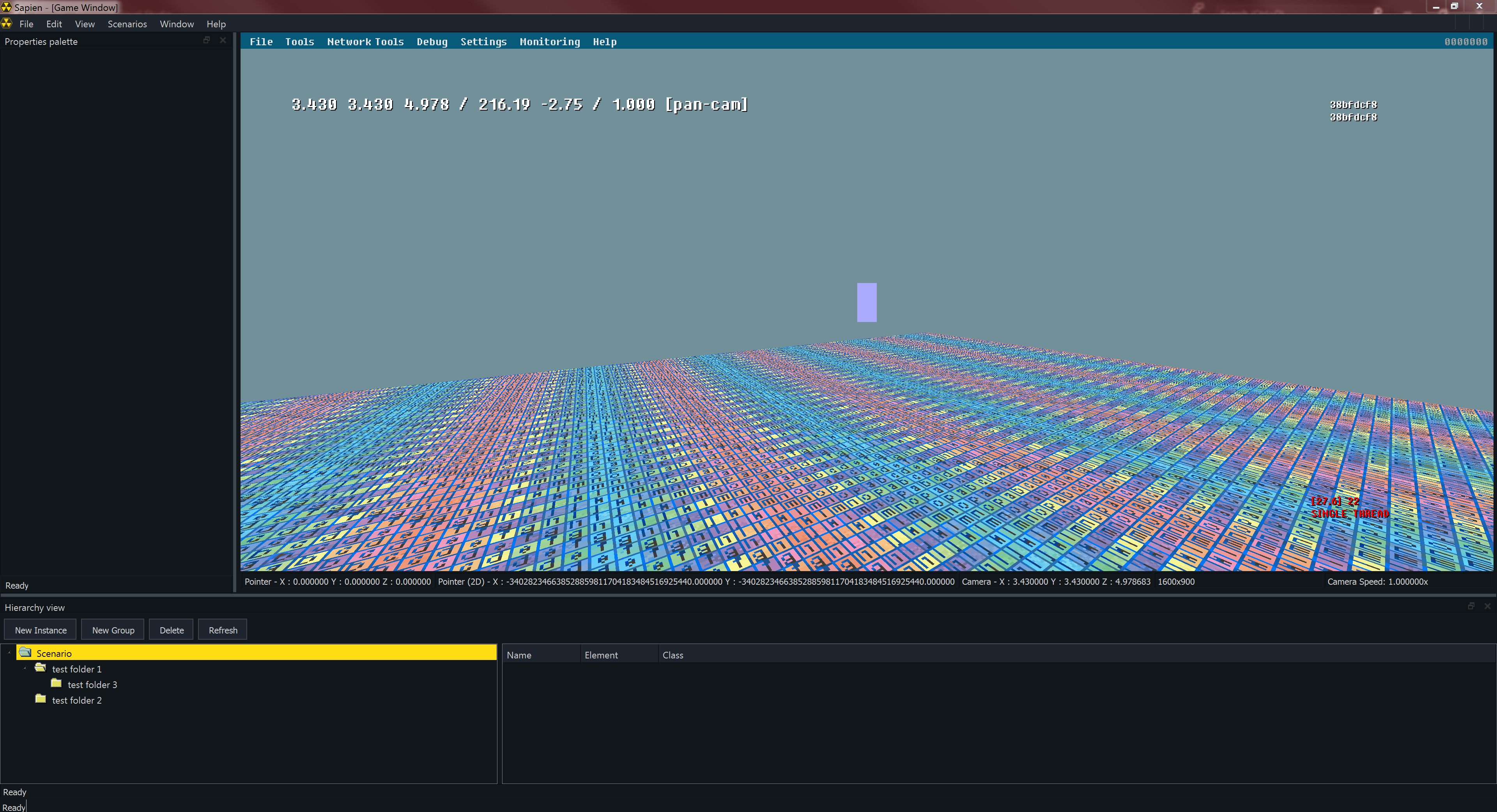Screen dimensions: 1497x812
Task: Open the Edit menu
Action: click(x=54, y=24)
